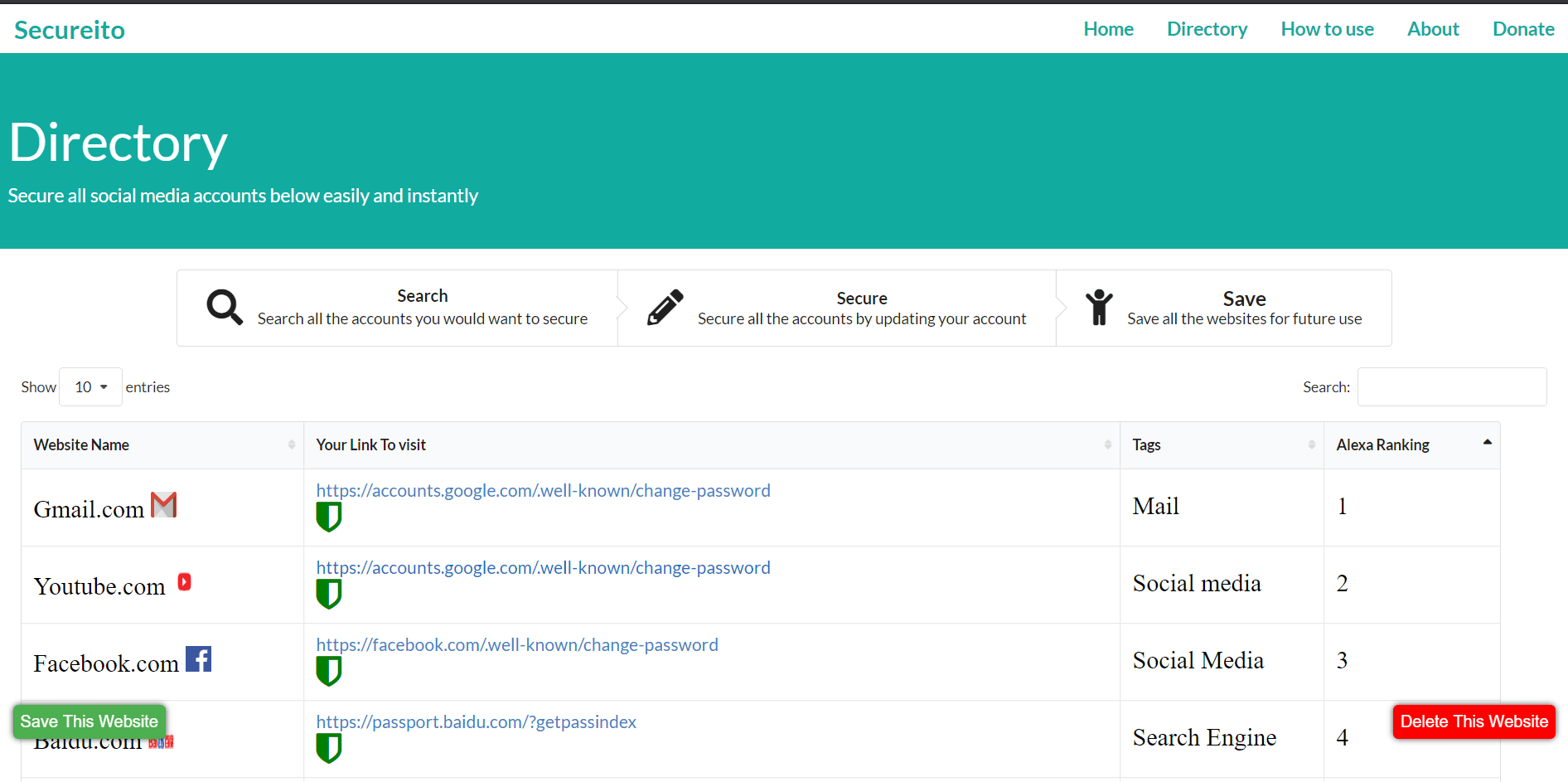The width and height of the screenshot is (1568, 782).
Task: Click the Gmail logo icon
Action: [x=164, y=505]
